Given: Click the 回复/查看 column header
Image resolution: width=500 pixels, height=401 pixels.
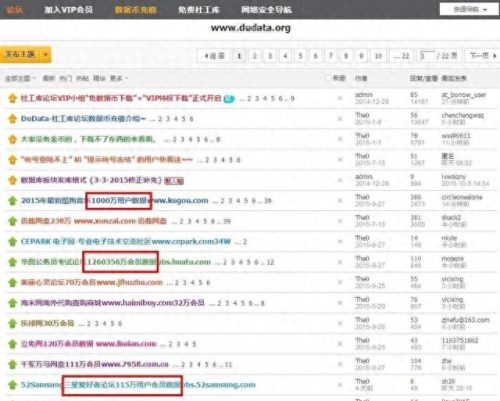Looking at the screenshot, I should [423, 78].
